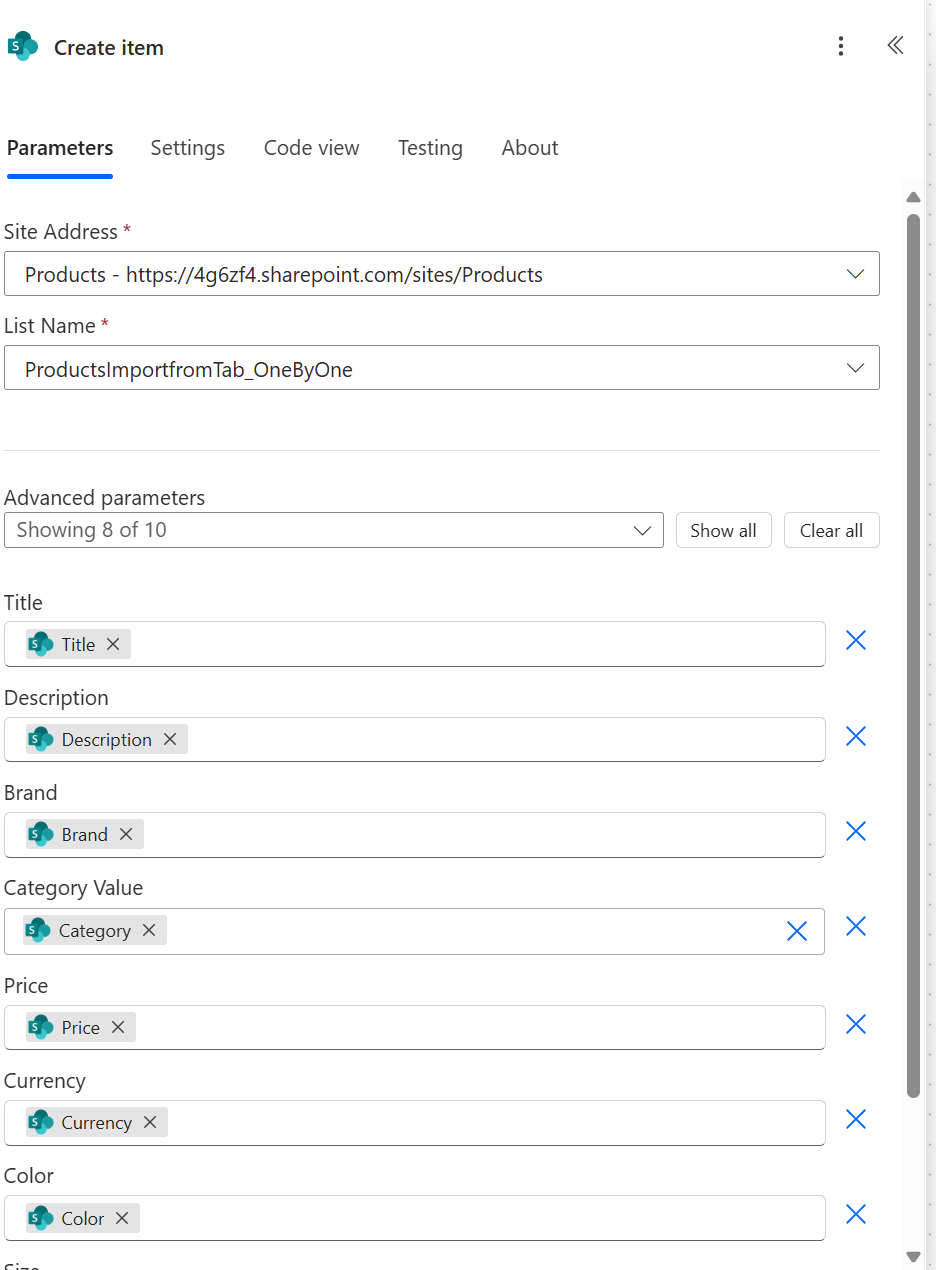Remove the Brand dynamic content token

pos(126,834)
